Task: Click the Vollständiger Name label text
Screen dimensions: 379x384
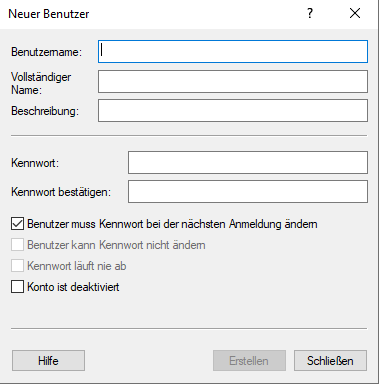Action: click(x=41, y=83)
